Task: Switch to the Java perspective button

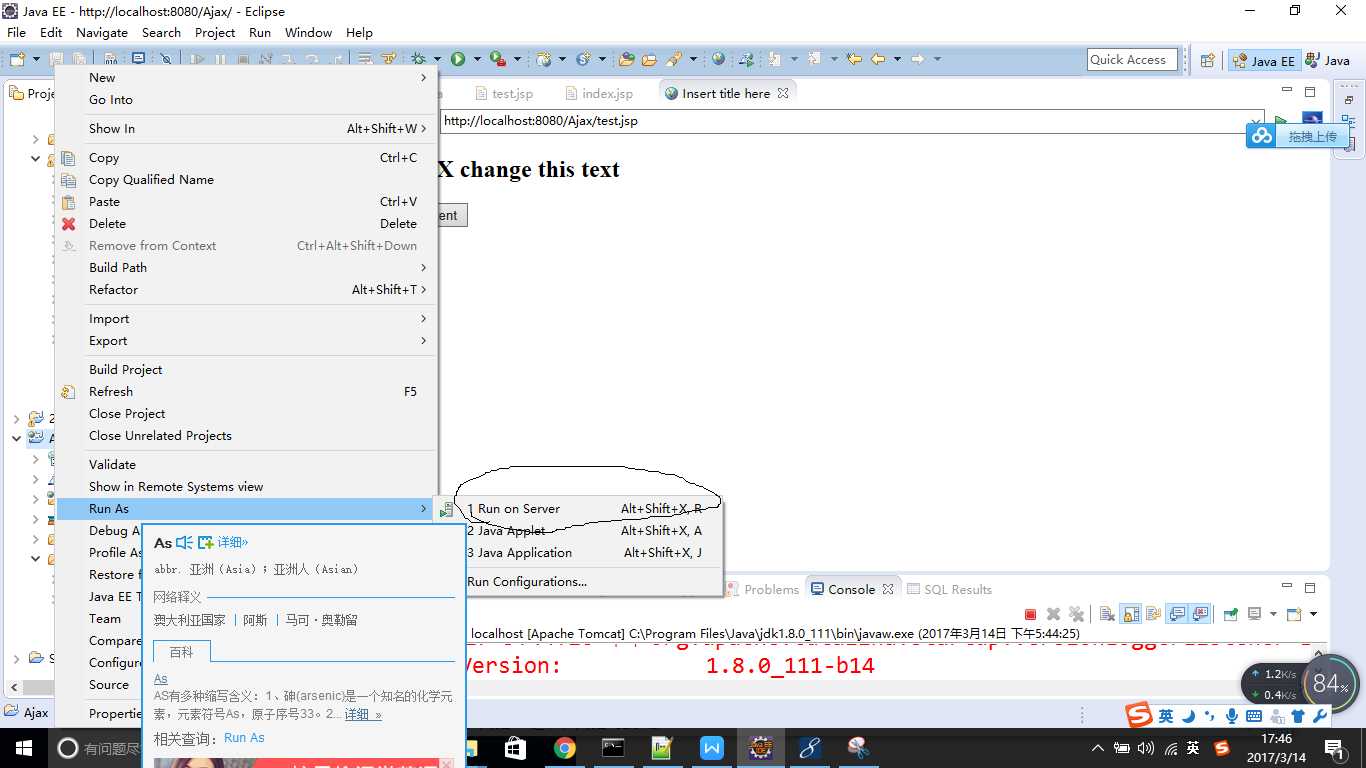Action: tap(1327, 61)
